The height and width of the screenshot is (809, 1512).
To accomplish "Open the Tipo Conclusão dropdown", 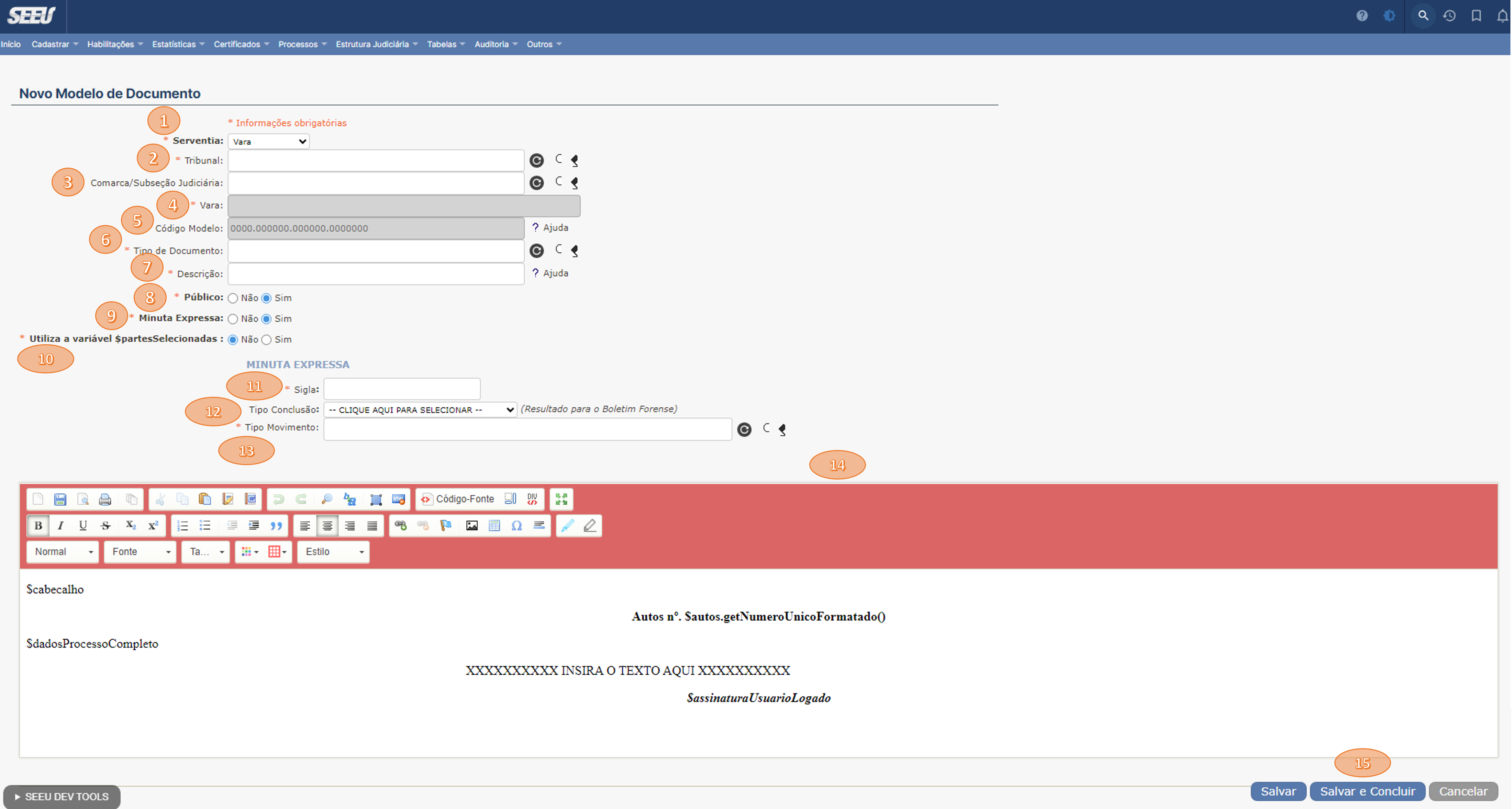I will 420,409.
